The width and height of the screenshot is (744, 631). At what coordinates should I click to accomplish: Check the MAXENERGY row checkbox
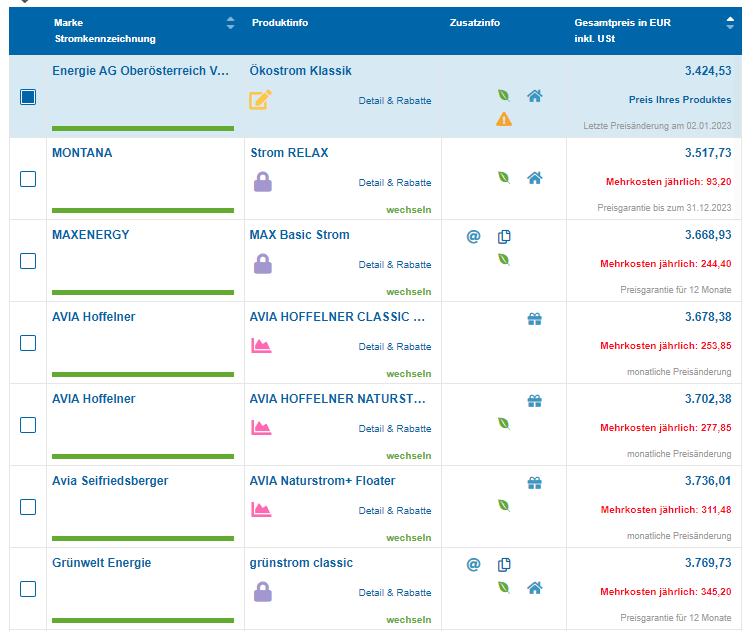[28, 261]
